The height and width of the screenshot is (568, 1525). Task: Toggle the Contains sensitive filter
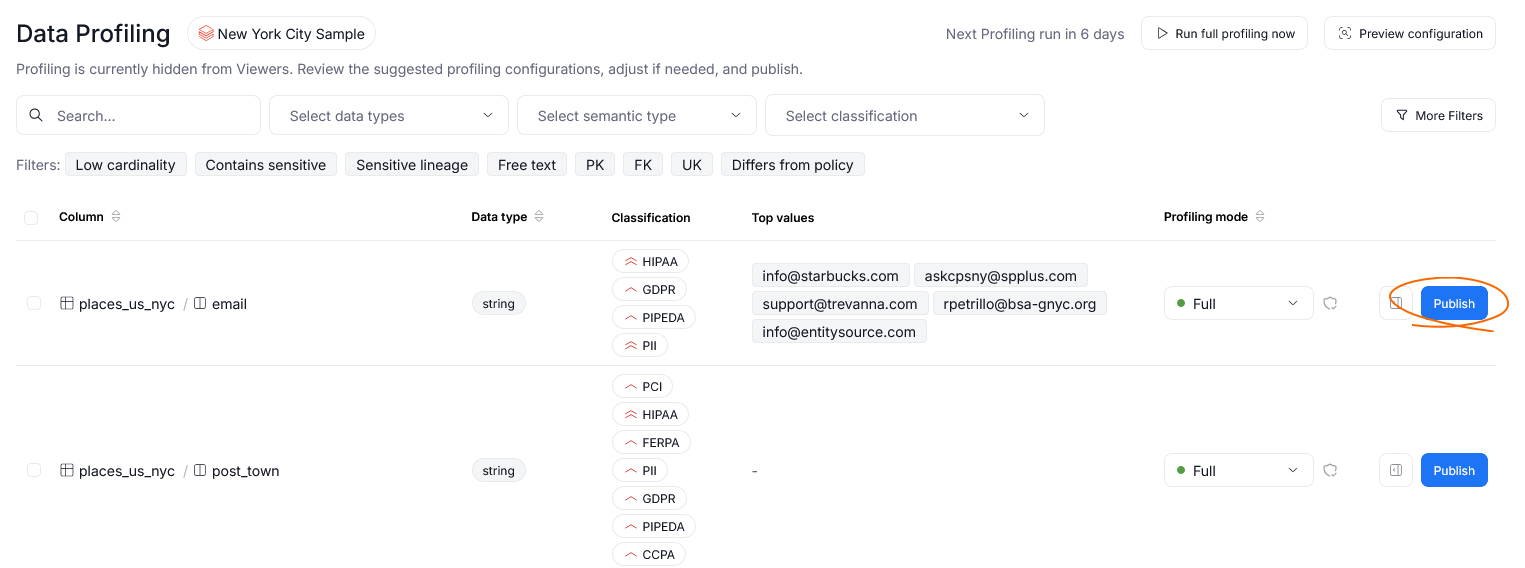[x=266, y=165]
